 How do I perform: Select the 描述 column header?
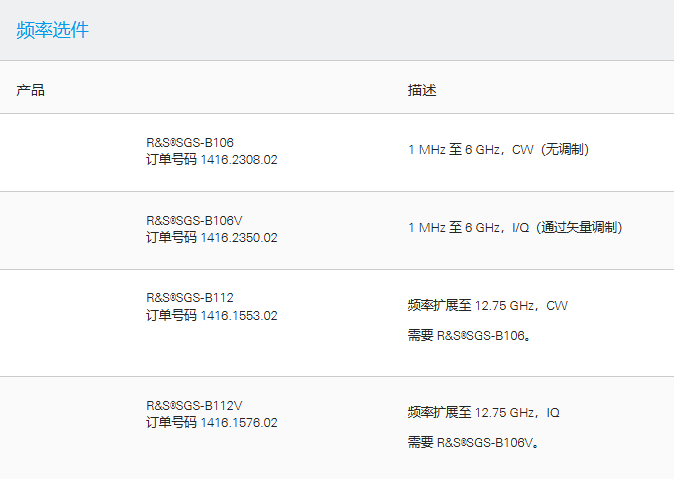click(x=422, y=90)
